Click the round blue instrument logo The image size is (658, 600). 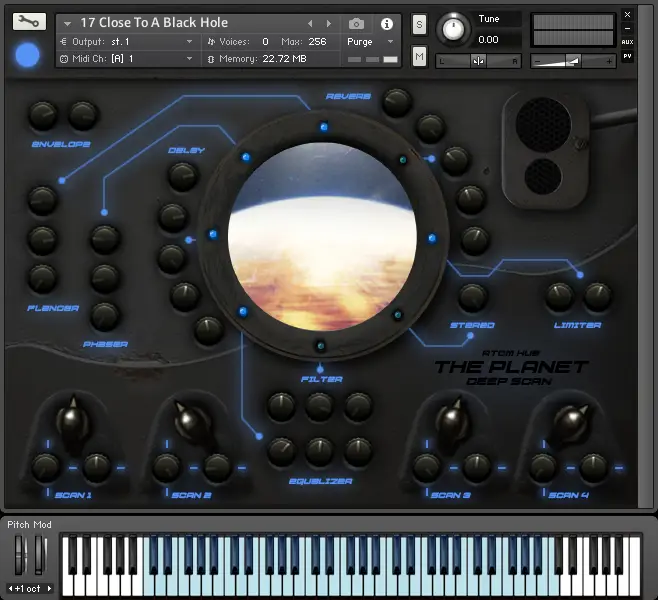click(28, 55)
